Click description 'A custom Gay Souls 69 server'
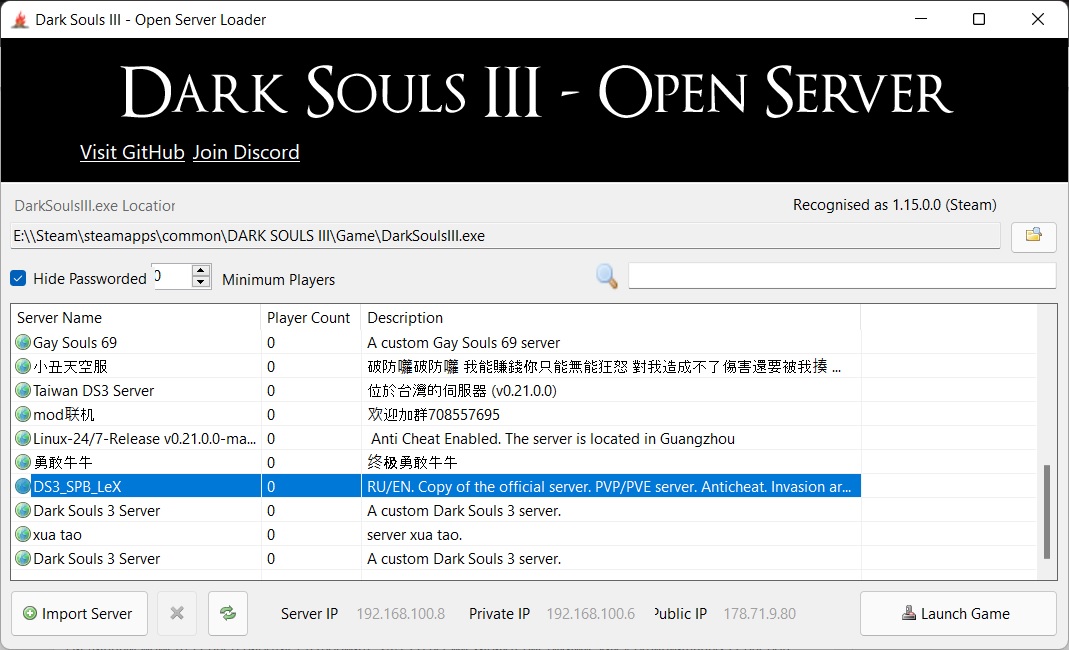The width and height of the screenshot is (1069, 650). pyautogui.click(x=464, y=342)
